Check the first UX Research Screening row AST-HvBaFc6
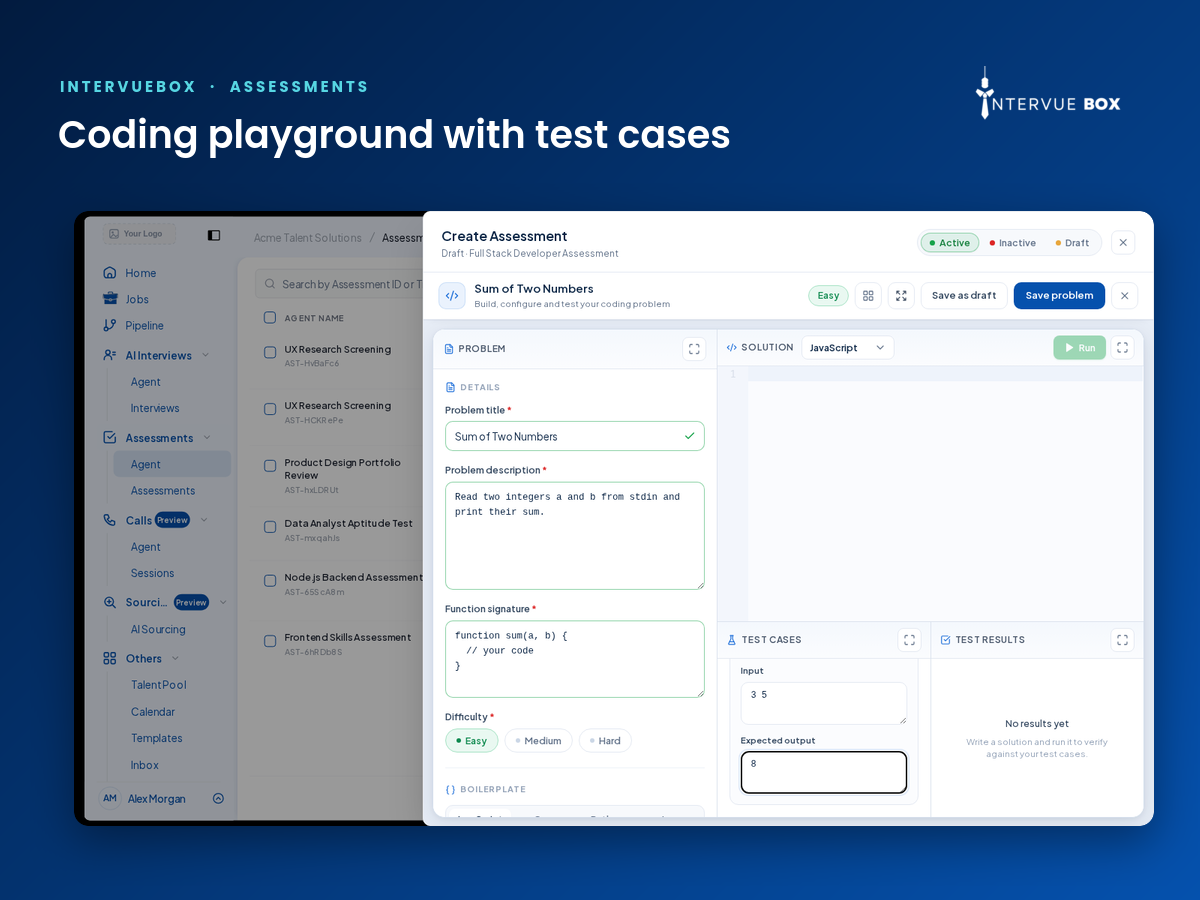1200x900 pixels. [x=270, y=352]
